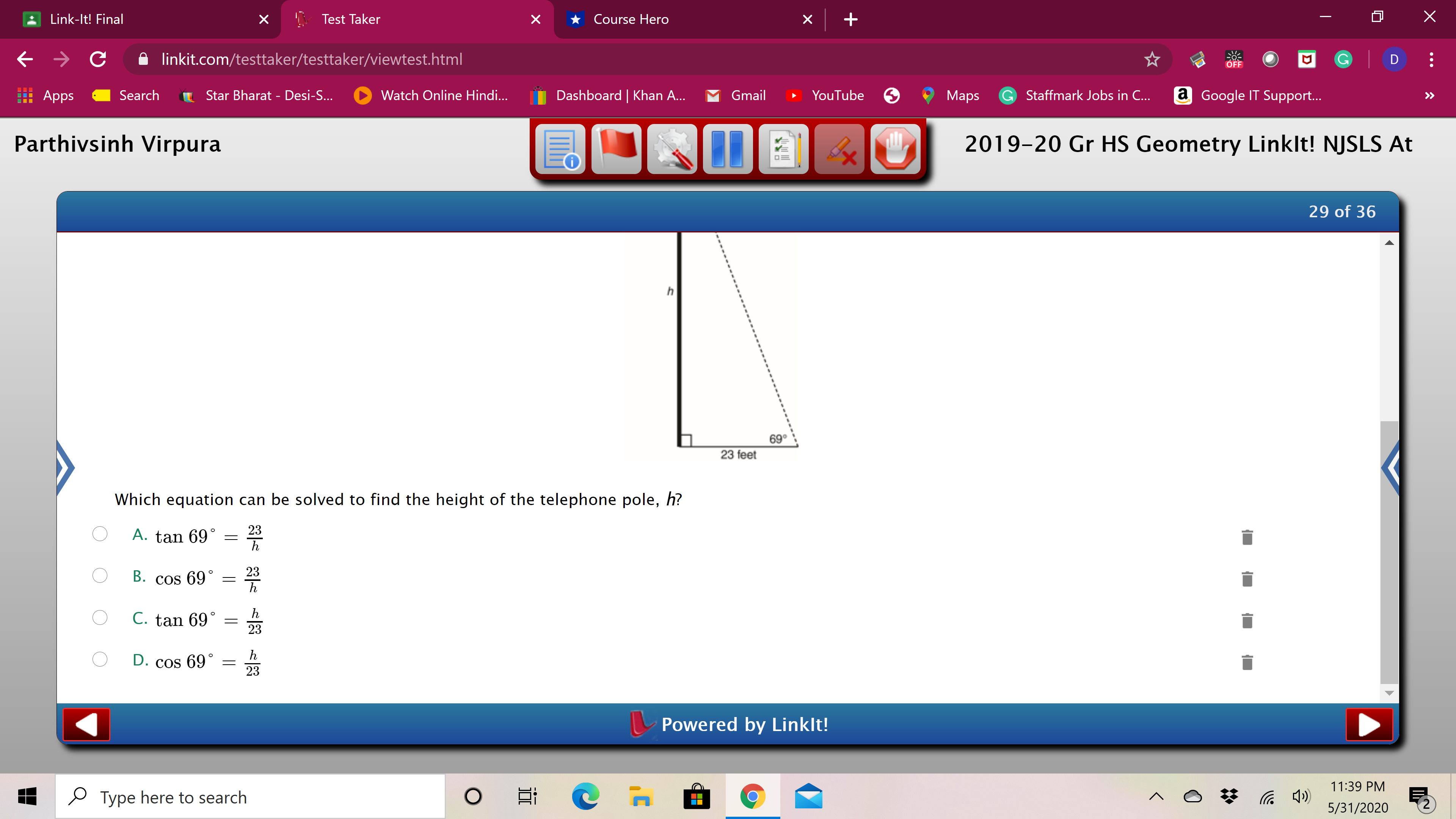Open the Chrome profile menu options

click(x=1394, y=60)
